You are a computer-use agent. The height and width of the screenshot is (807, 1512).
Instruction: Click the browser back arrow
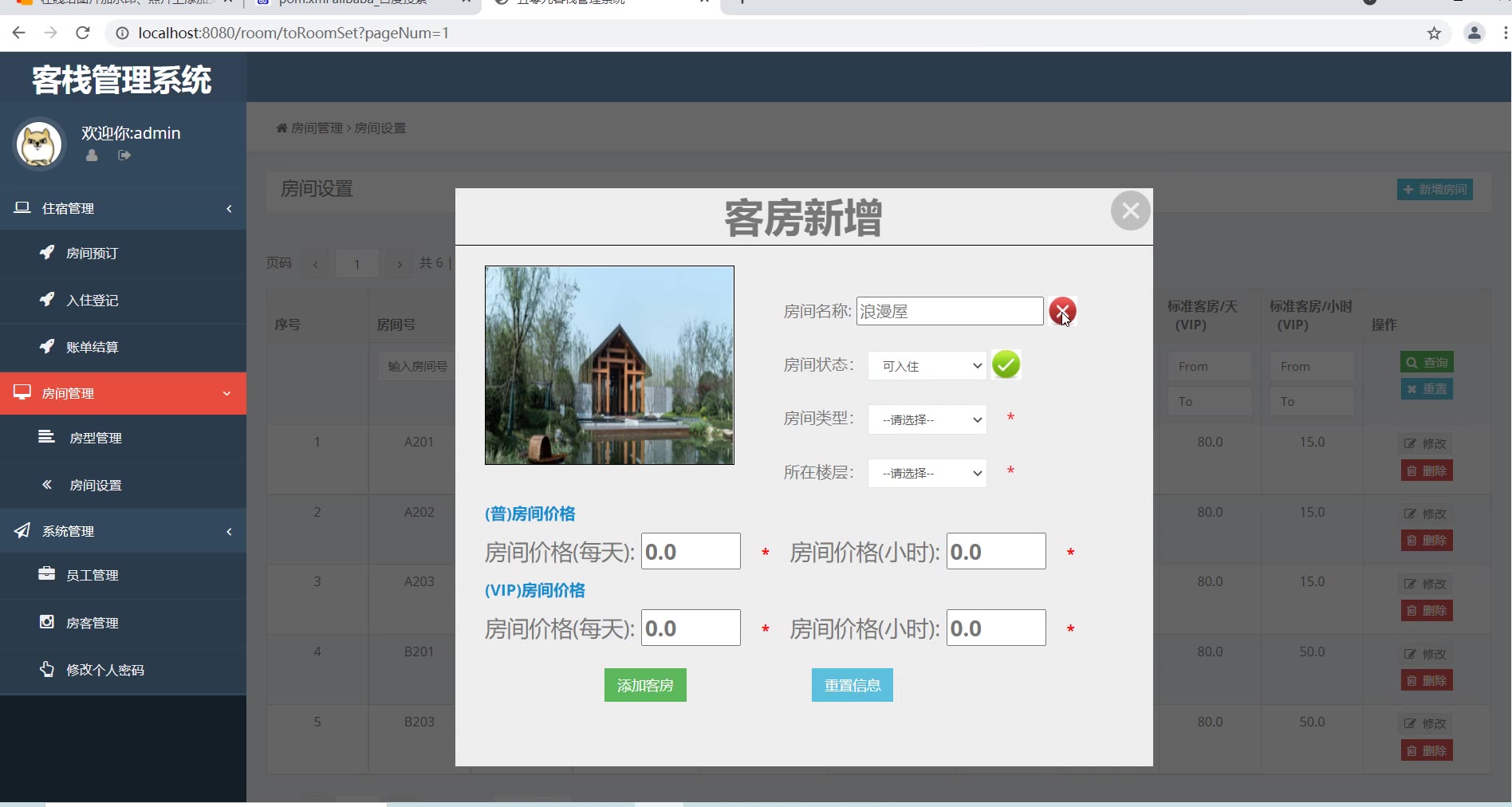click(x=19, y=33)
